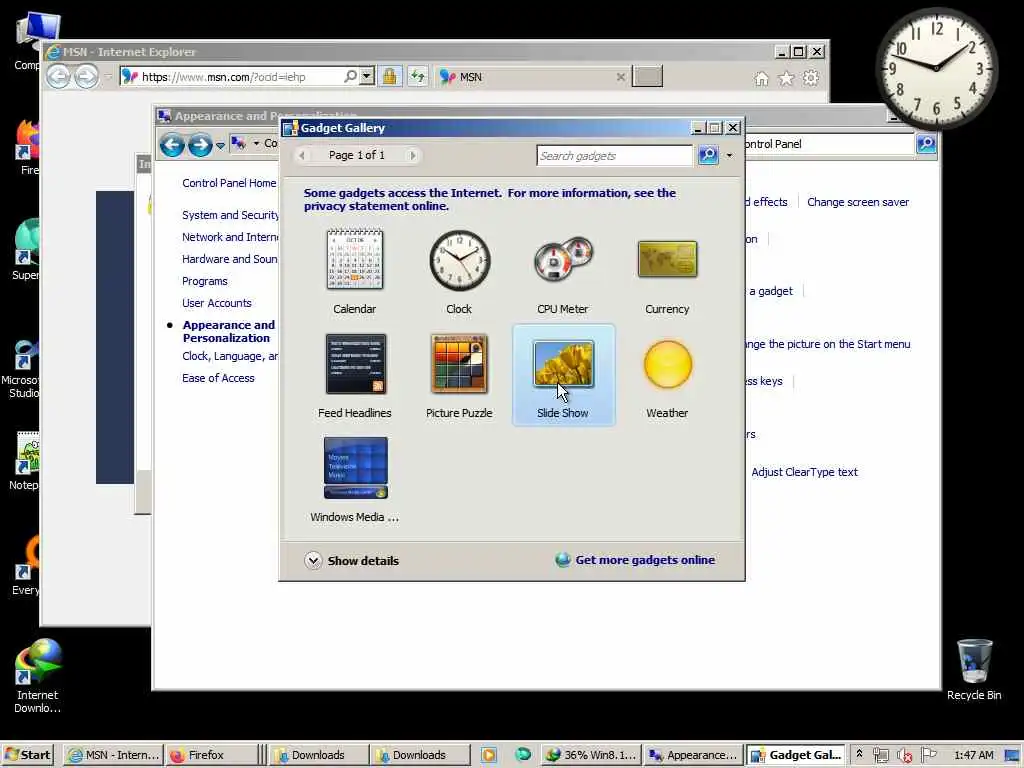Open Favorites star in Internet Explorer
1024x768 pixels.
[786, 78]
